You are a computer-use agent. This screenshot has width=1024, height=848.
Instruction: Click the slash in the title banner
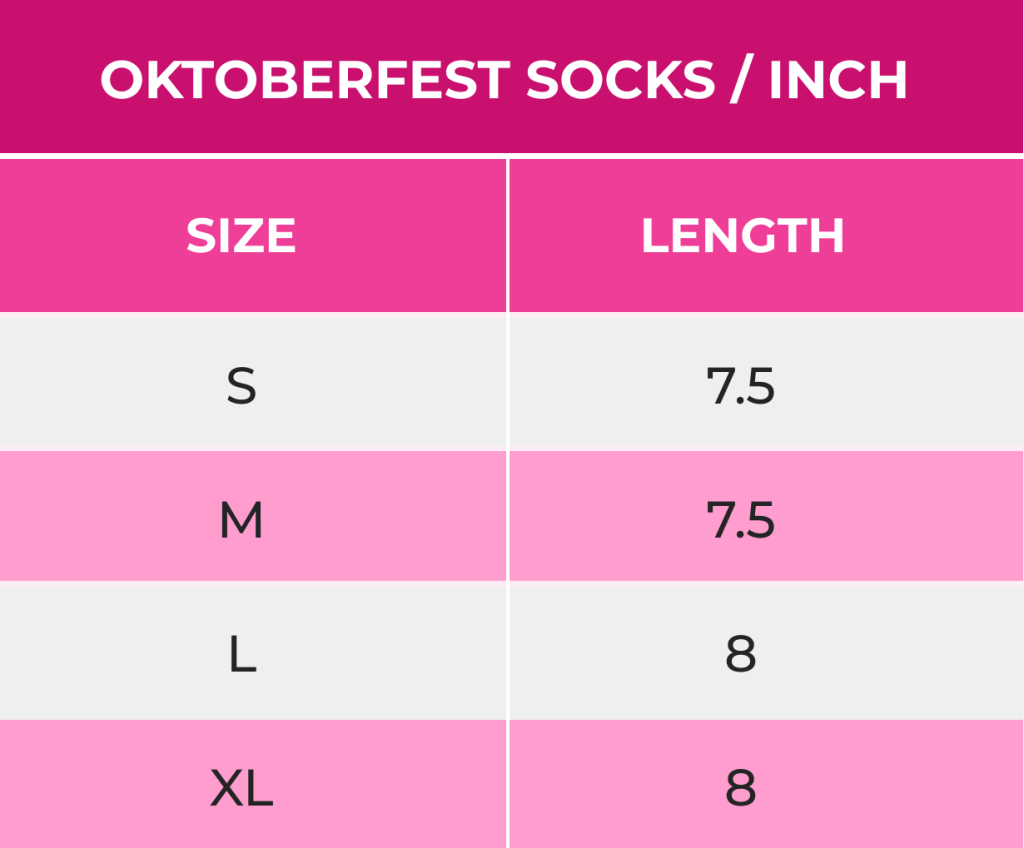coord(742,80)
